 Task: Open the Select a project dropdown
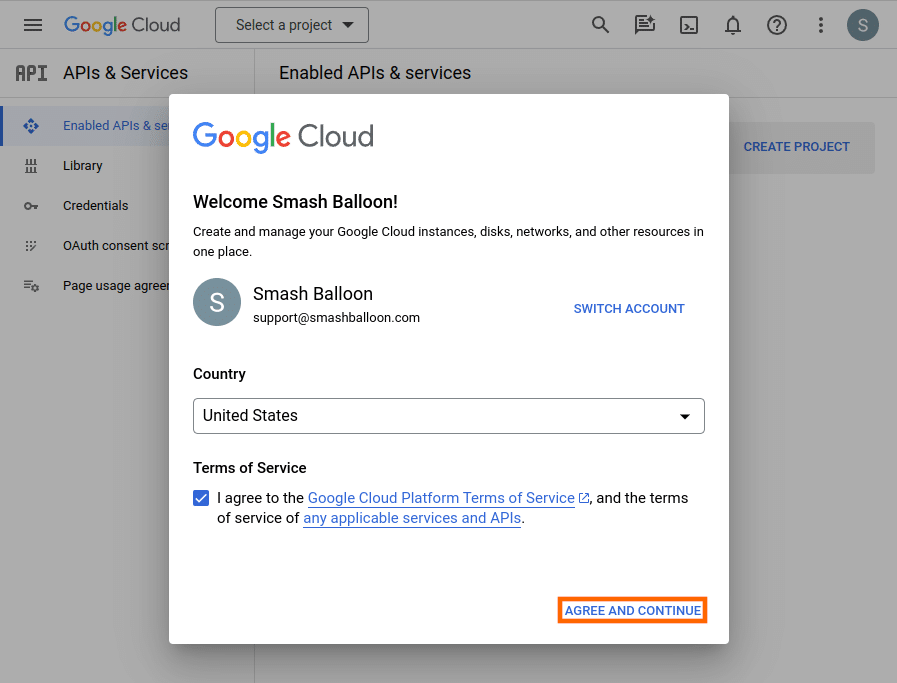coord(291,25)
